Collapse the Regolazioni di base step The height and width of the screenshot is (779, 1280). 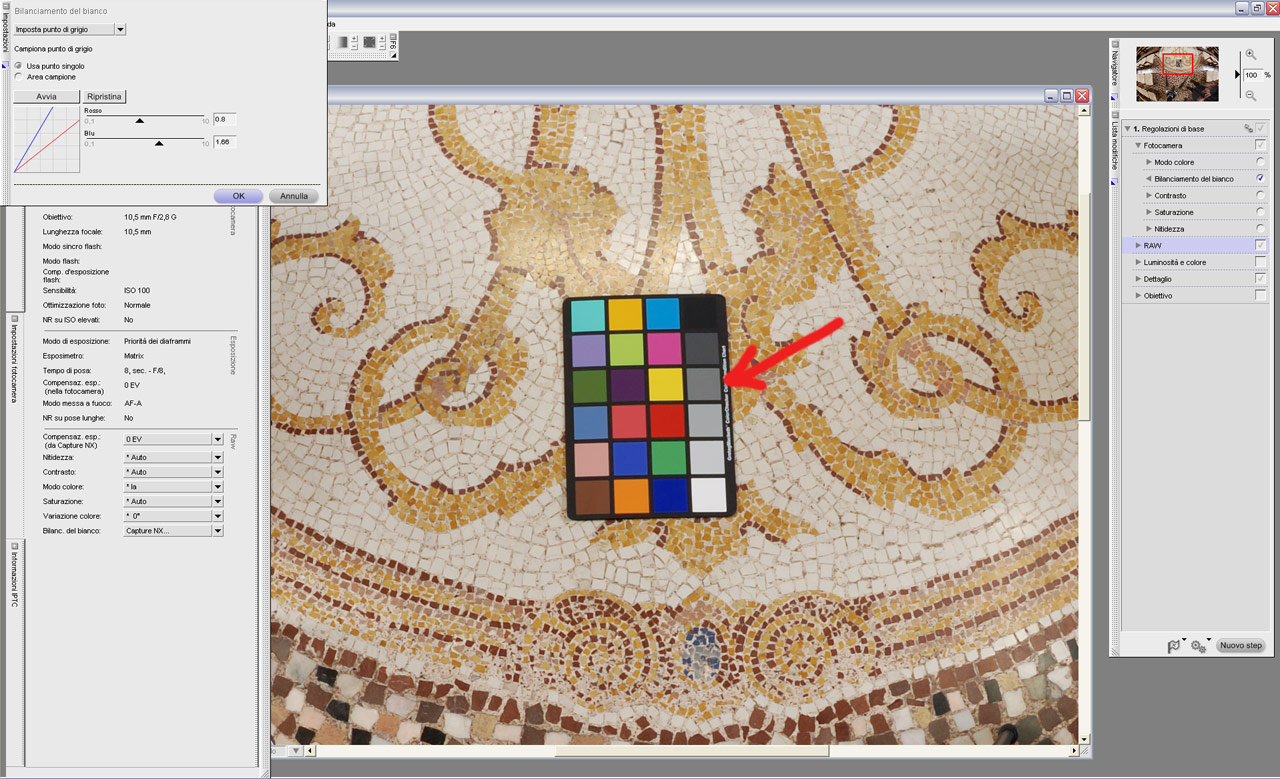(x=1127, y=129)
